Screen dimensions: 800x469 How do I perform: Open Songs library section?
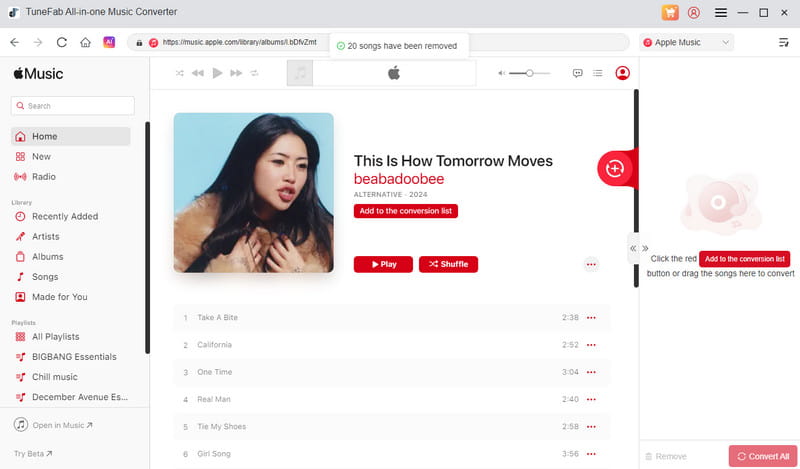tap(70, 277)
